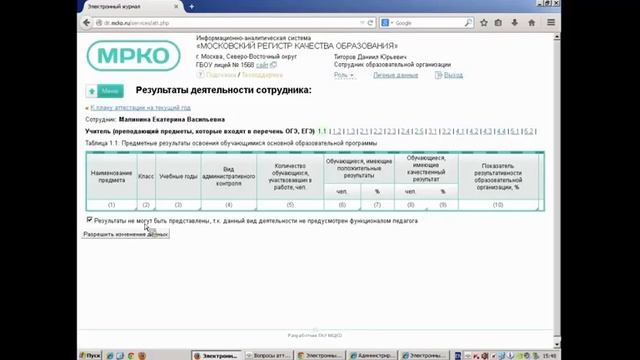640x360 pixels.
Task: Switch to table section 2.1
Action: pos(364,131)
